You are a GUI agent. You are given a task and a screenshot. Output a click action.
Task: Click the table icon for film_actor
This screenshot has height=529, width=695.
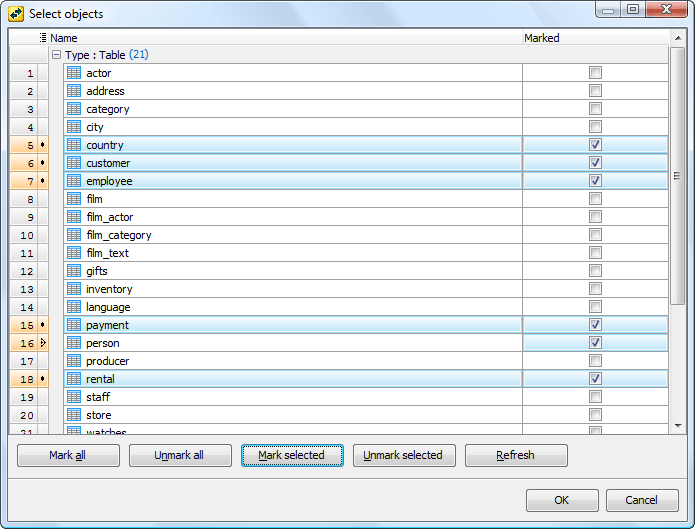click(x=73, y=217)
